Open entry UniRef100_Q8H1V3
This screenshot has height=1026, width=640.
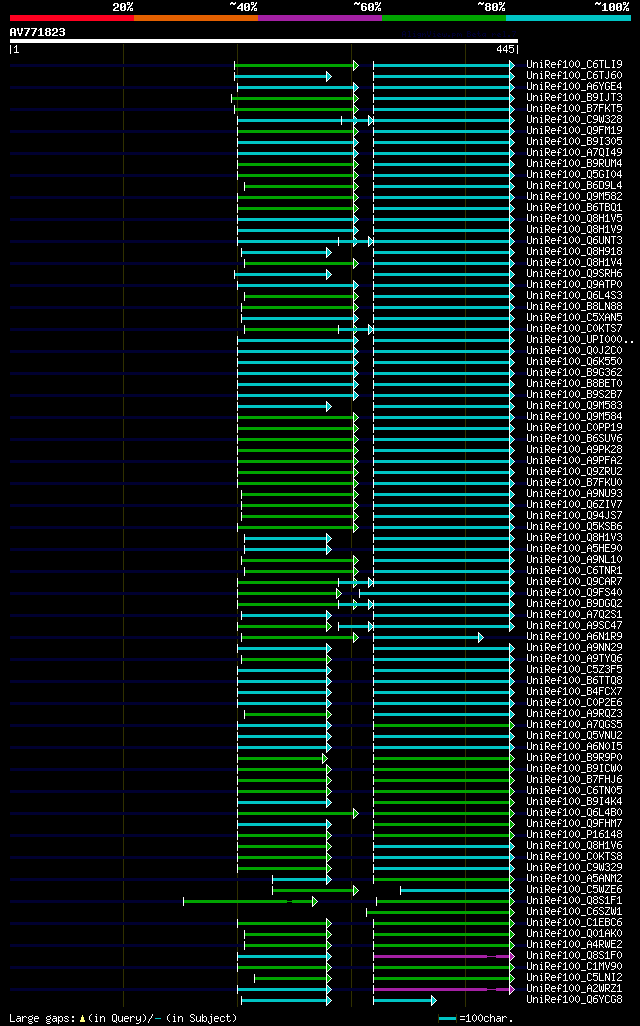pos(575,537)
